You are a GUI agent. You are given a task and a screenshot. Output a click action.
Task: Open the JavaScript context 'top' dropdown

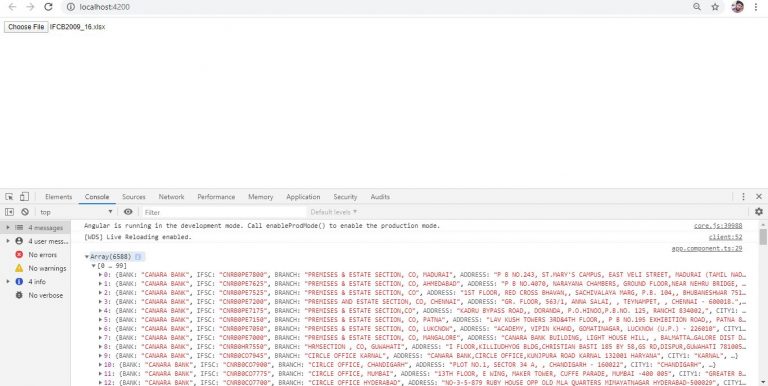click(x=76, y=212)
